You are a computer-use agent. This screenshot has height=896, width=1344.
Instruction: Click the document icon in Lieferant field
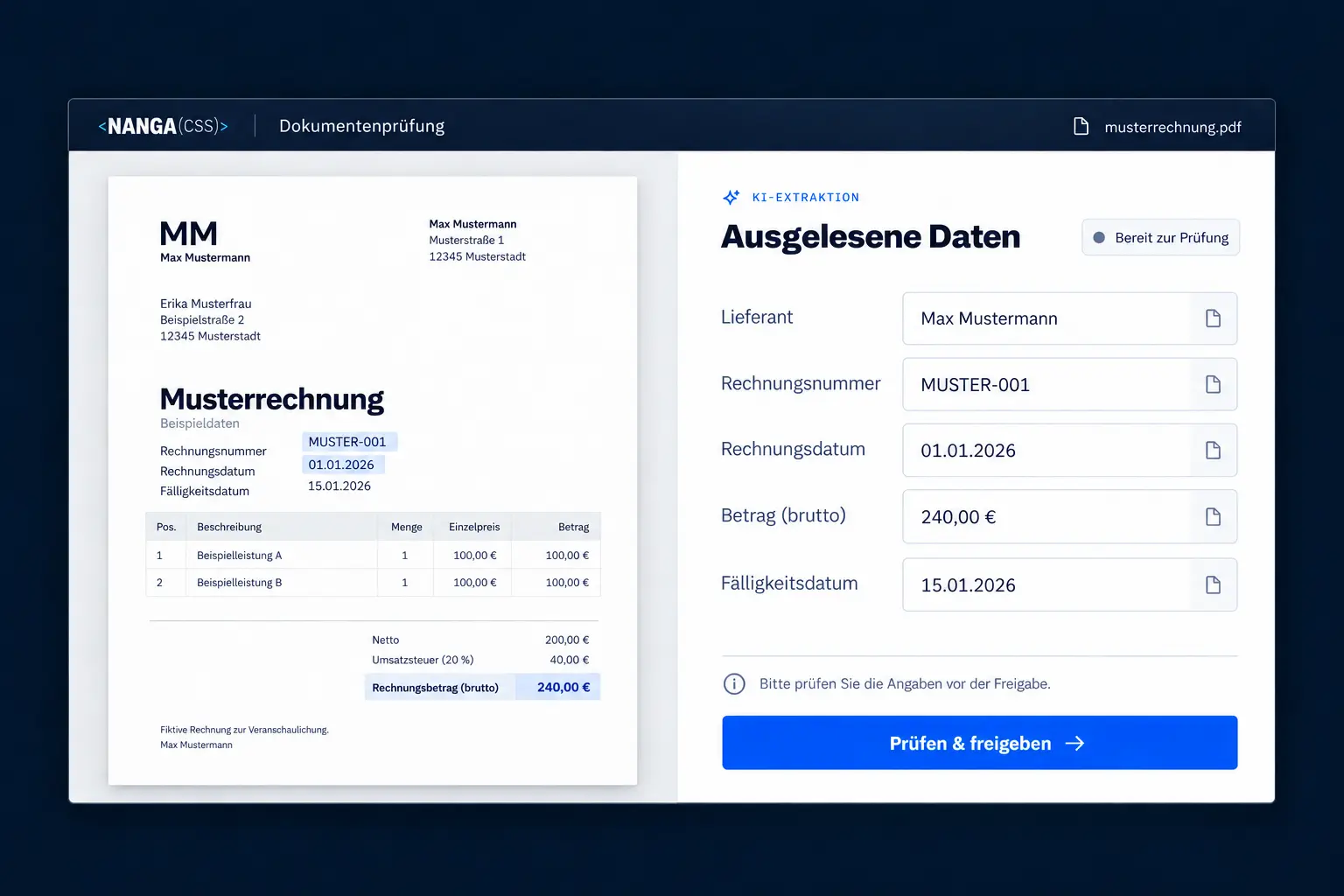point(1213,318)
